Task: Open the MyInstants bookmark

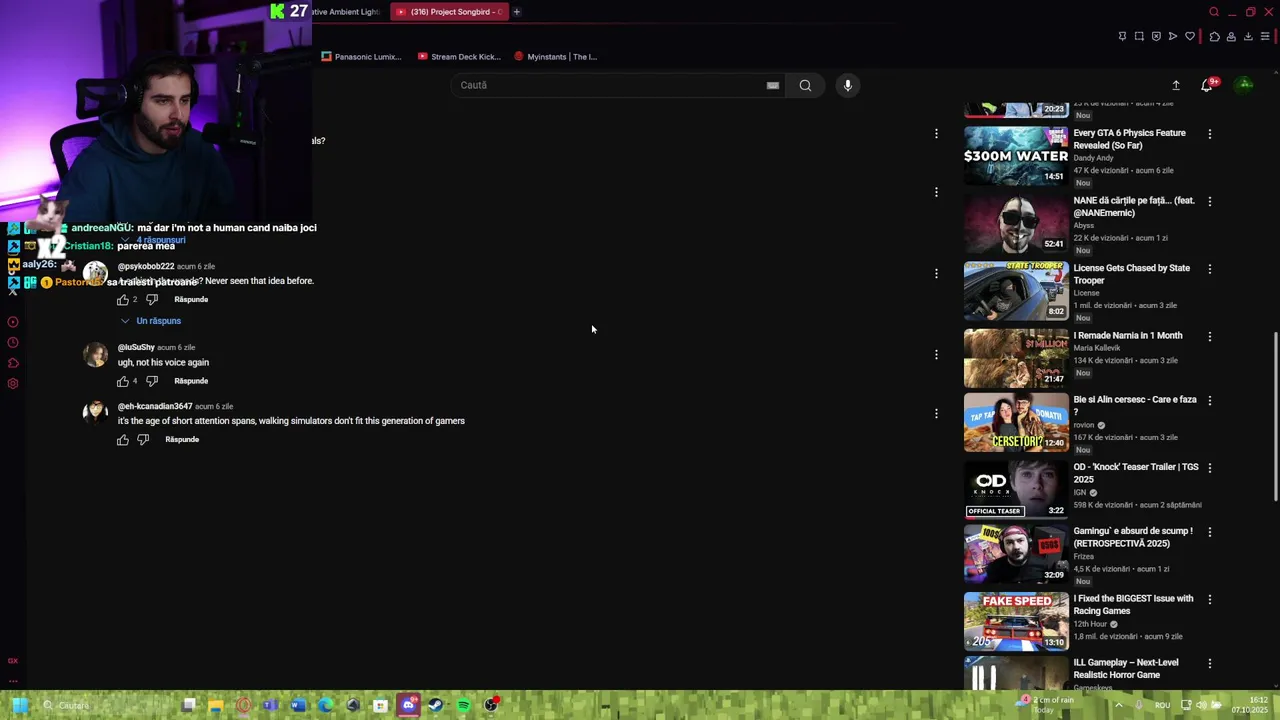Action: coord(555,57)
